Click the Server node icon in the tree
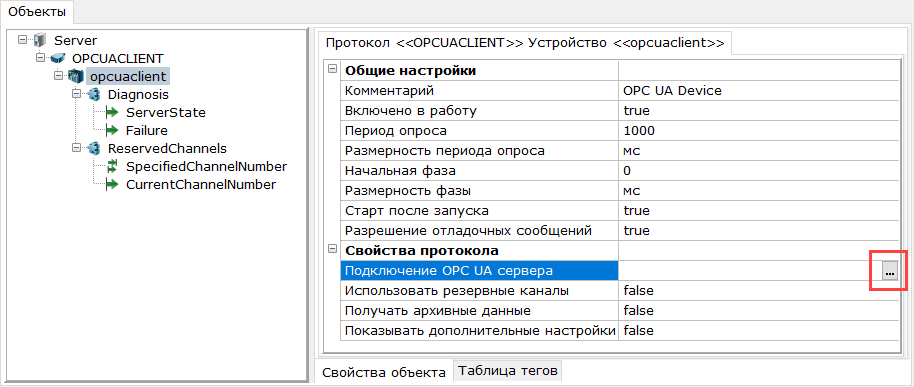The width and height of the screenshot is (914, 387). 40,40
